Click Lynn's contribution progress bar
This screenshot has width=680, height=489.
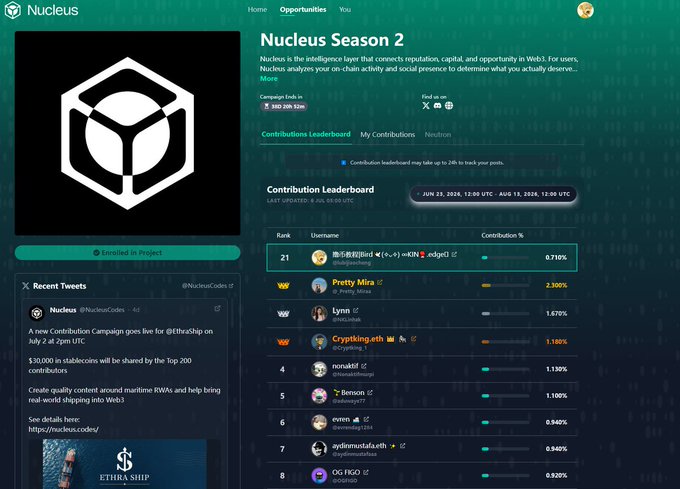click(x=505, y=313)
